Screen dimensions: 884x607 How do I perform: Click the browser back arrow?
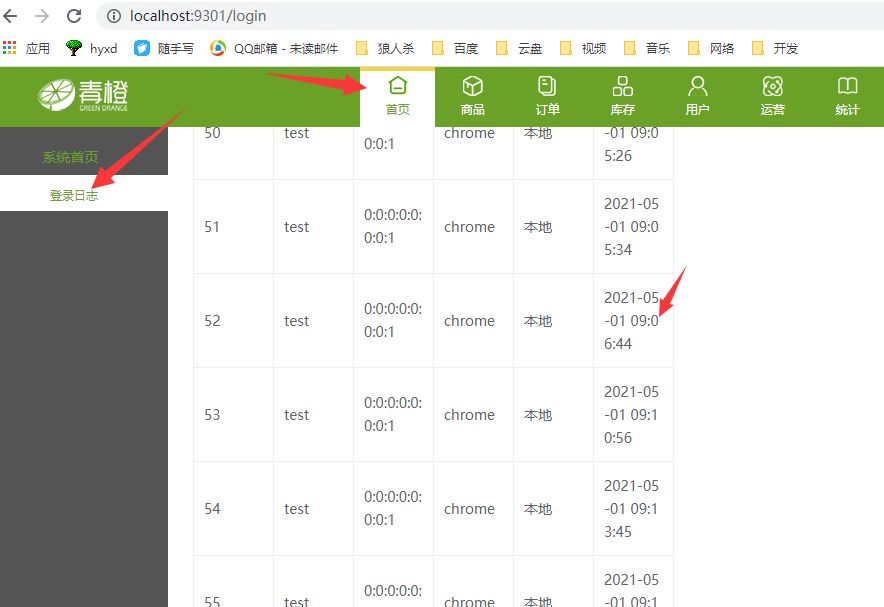tap(10, 16)
